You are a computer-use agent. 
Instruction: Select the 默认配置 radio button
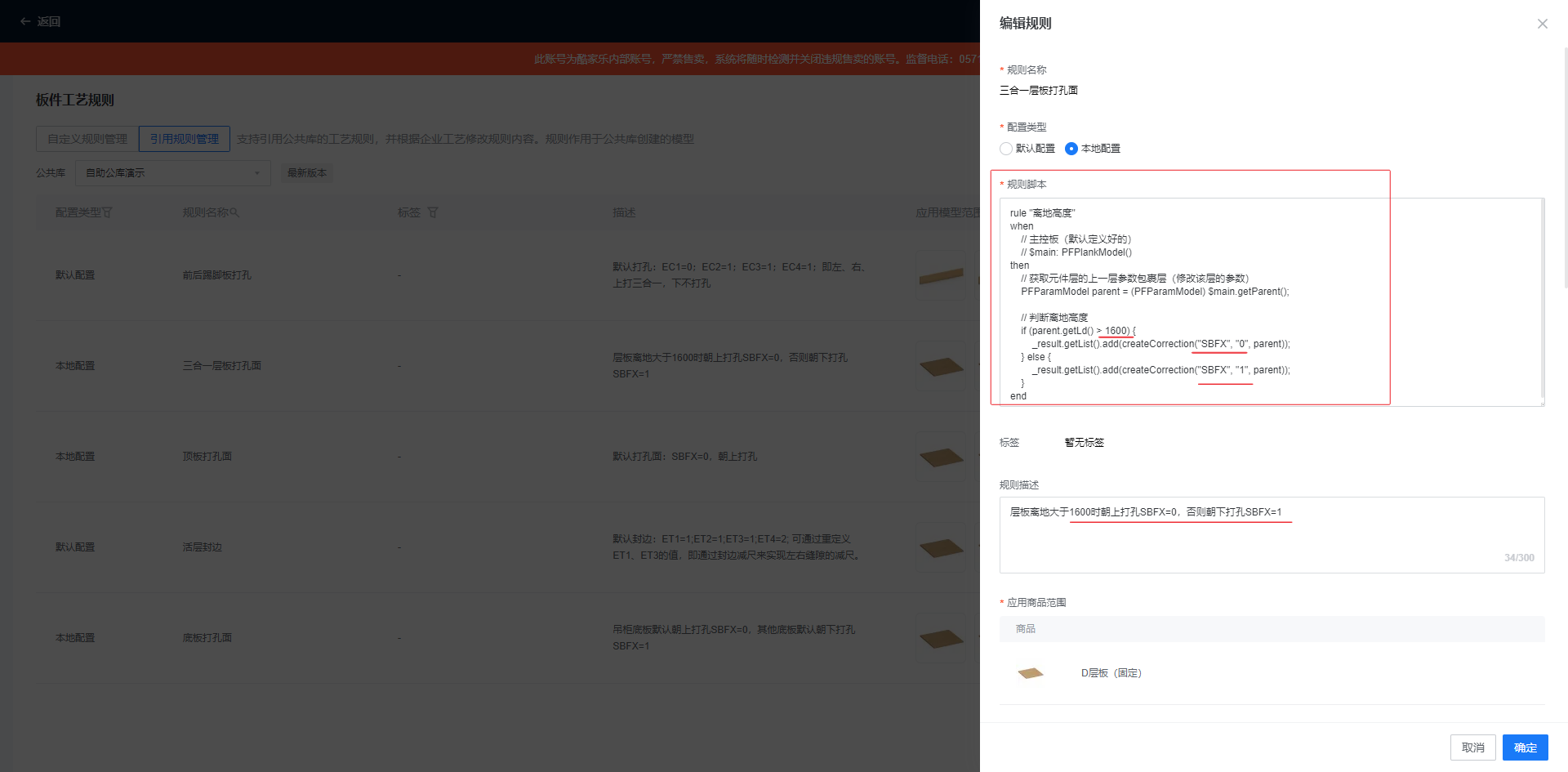[x=1006, y=149]
